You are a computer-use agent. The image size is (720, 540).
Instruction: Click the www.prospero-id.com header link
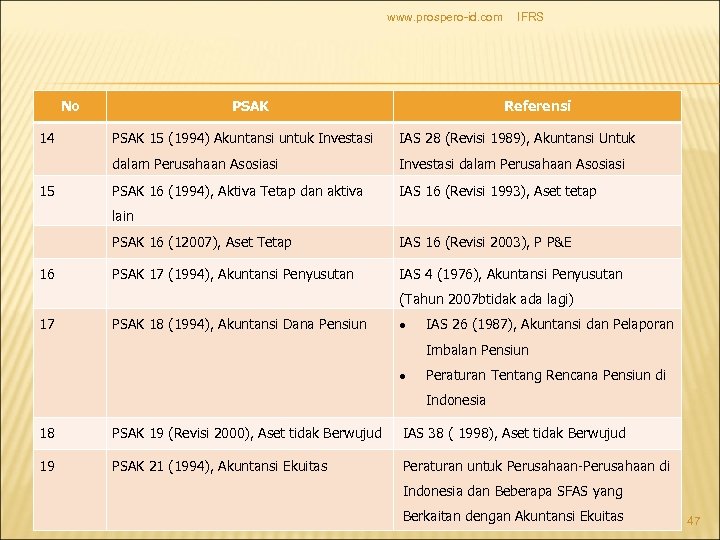tap(444, 17)
